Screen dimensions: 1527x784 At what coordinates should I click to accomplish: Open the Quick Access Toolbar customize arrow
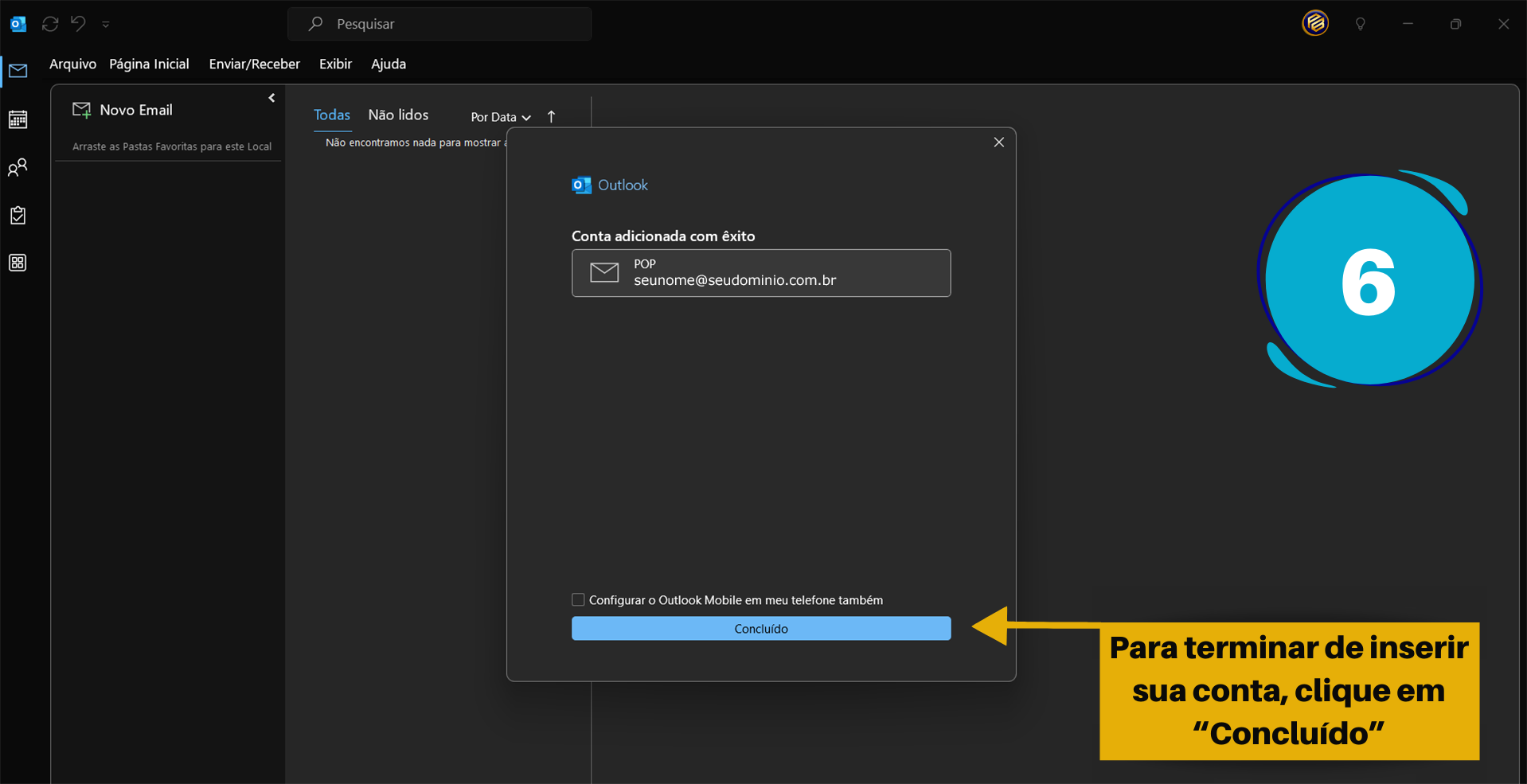click(x=106, y=25)
